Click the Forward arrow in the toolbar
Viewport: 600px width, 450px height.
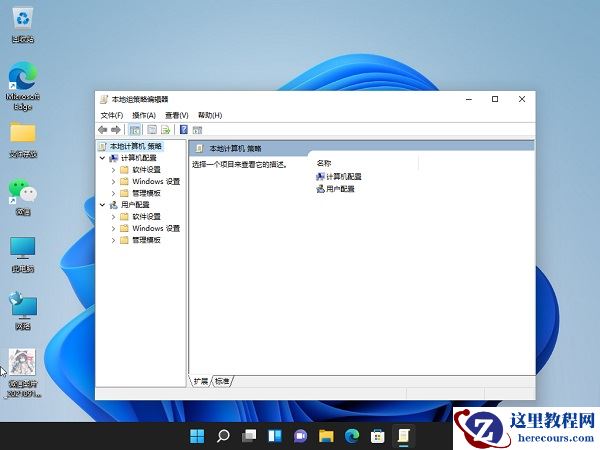(116, 130)
